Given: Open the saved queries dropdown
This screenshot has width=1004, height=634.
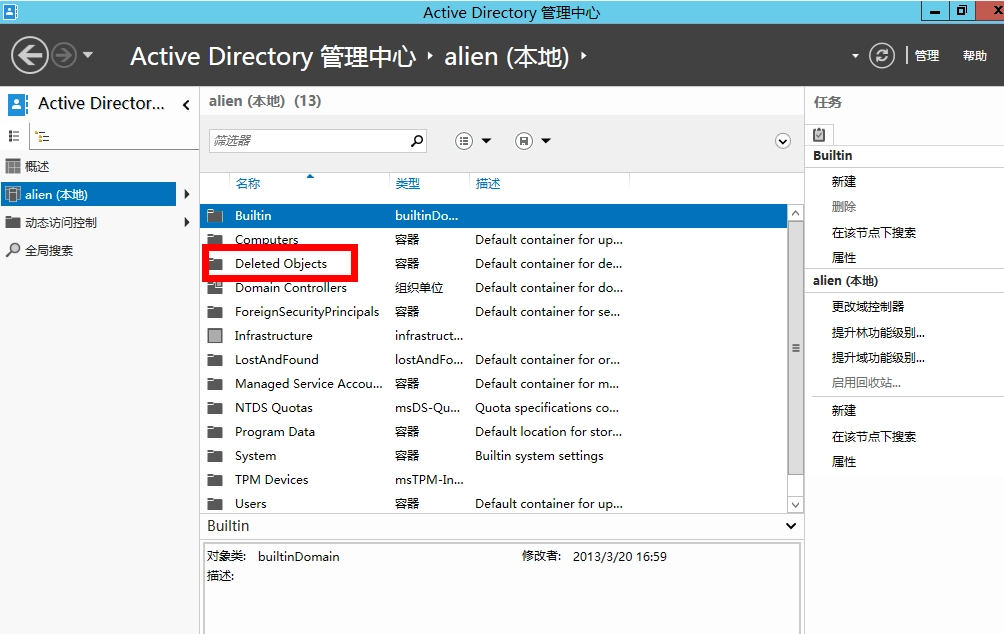Looking at the screenshot, I should click(533, 141).
